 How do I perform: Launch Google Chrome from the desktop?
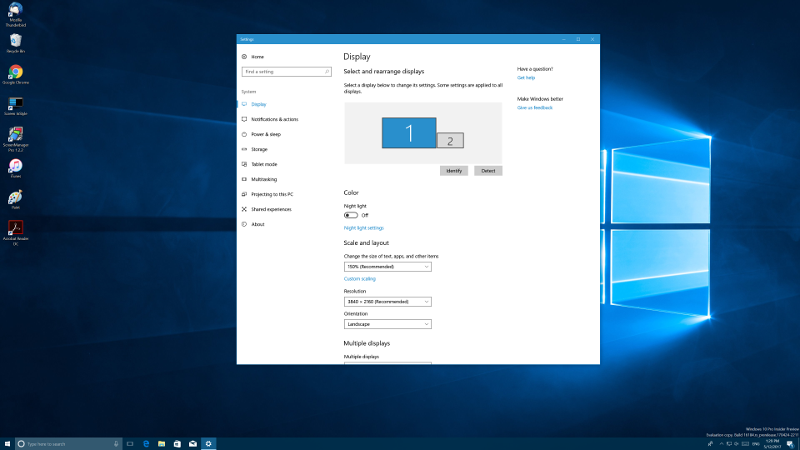click(x=15, y=74)
